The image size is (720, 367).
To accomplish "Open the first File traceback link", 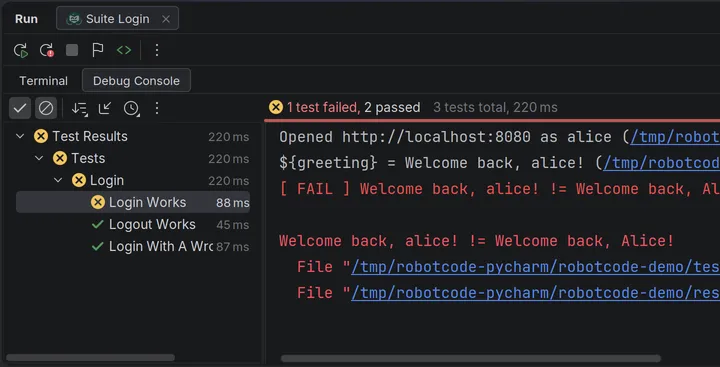I will (x=535, y=267).
